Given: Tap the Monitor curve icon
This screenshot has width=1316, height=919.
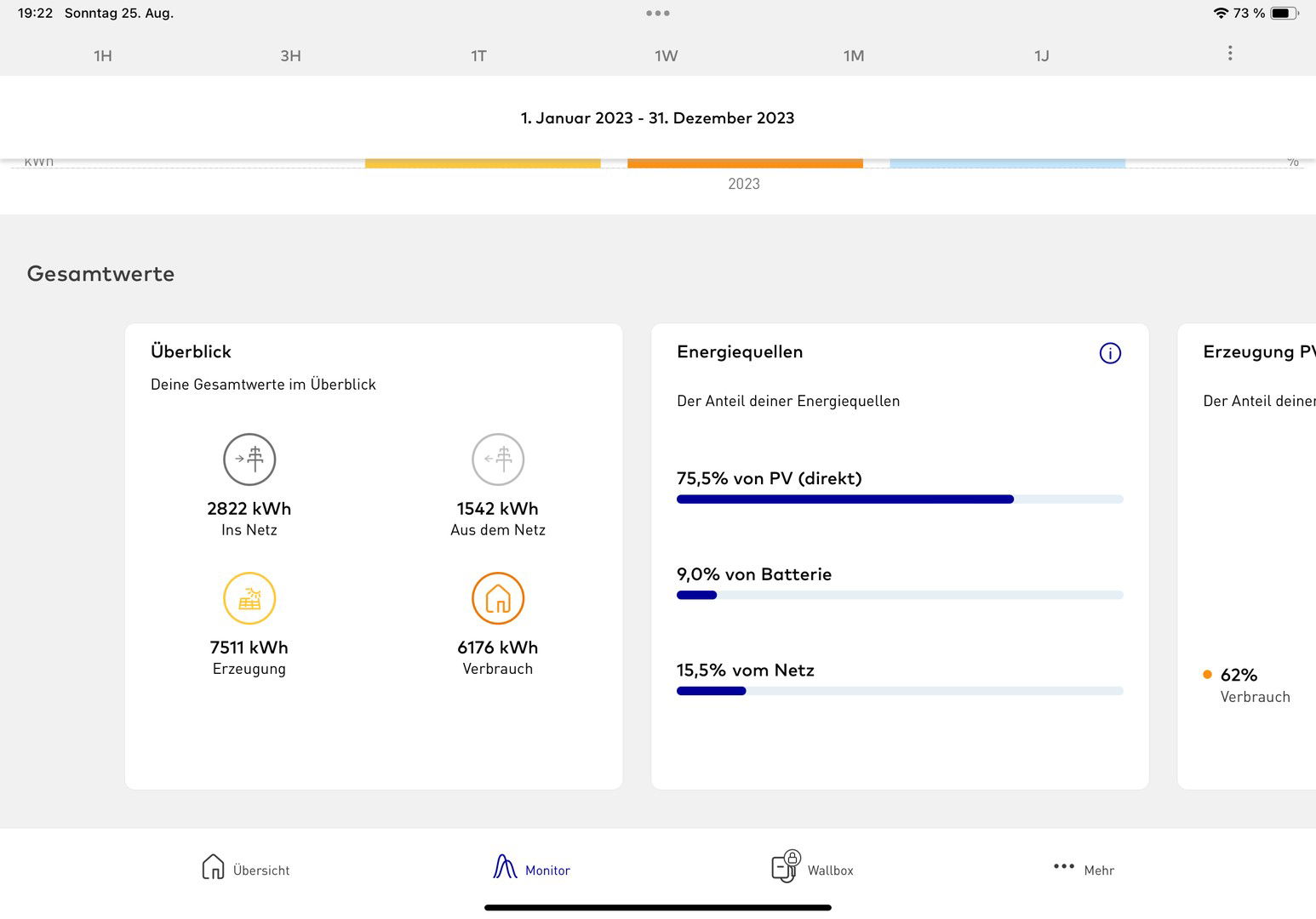Looking at the screenshot, I should [x=505, y=867].
